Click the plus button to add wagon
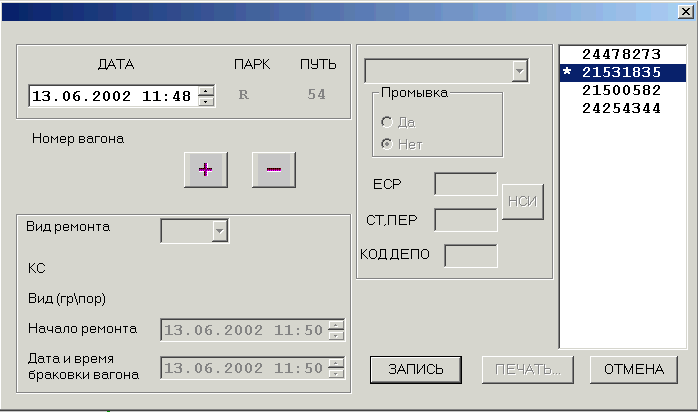This screenshot has height=412, width=698. coord(206,170)
